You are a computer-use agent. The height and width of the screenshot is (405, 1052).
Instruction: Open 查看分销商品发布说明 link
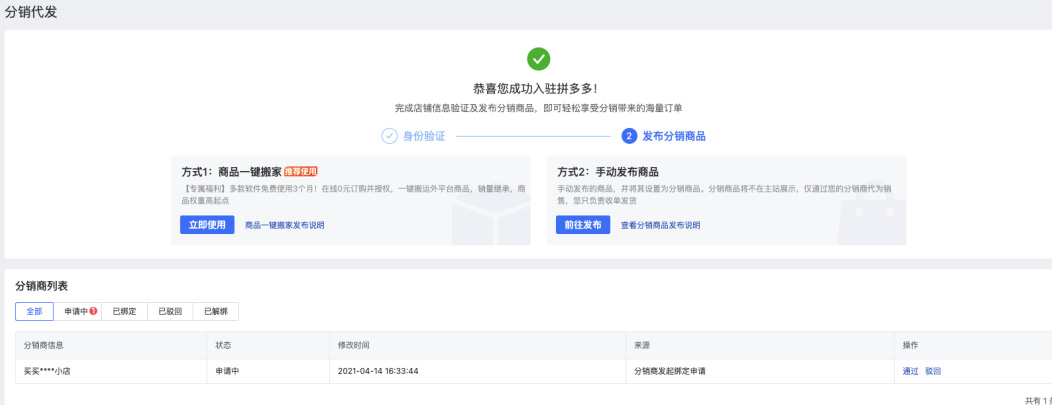[660, 225]
